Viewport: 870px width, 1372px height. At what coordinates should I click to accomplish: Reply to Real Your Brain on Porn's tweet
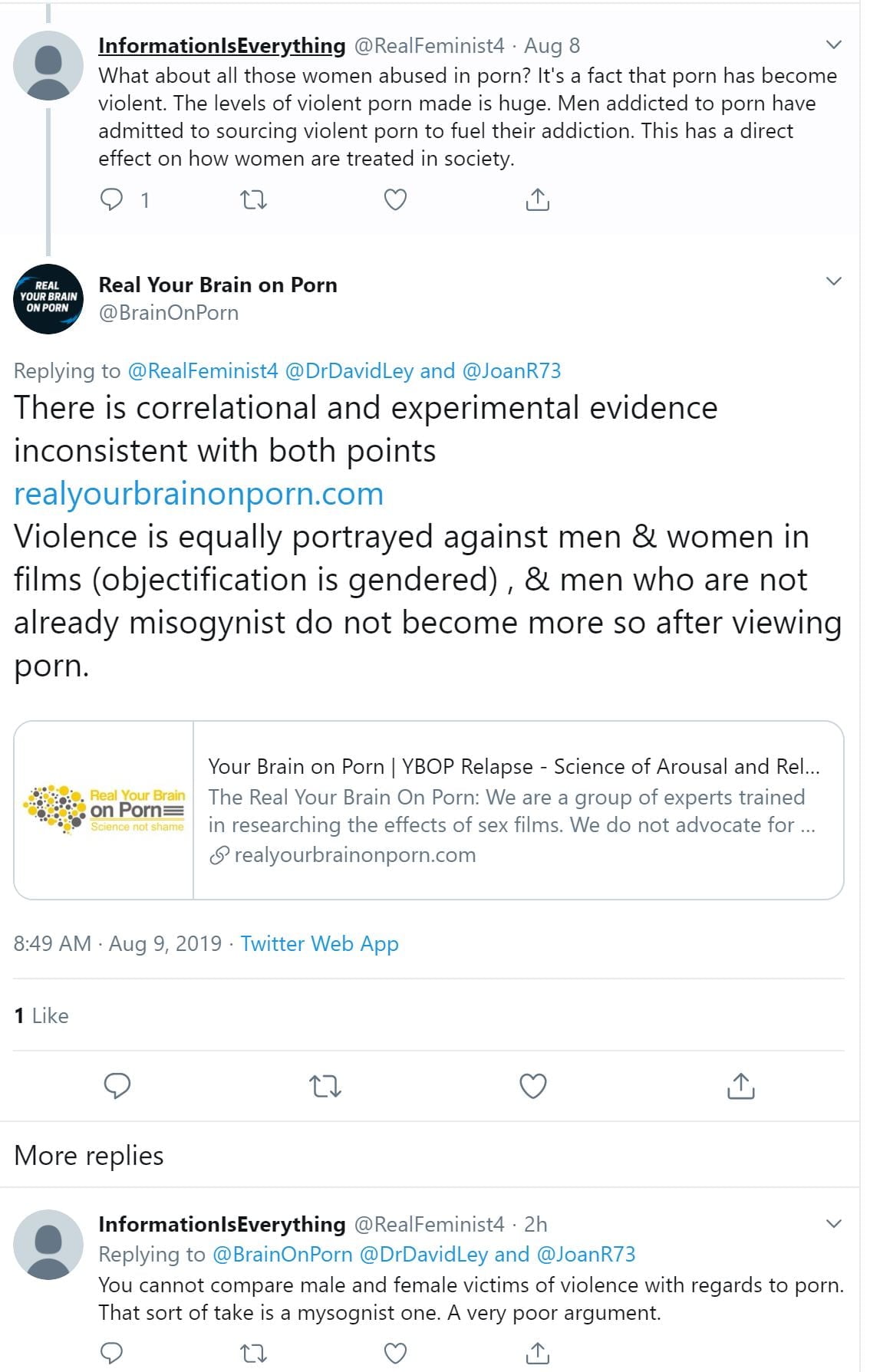[117, 1086]
